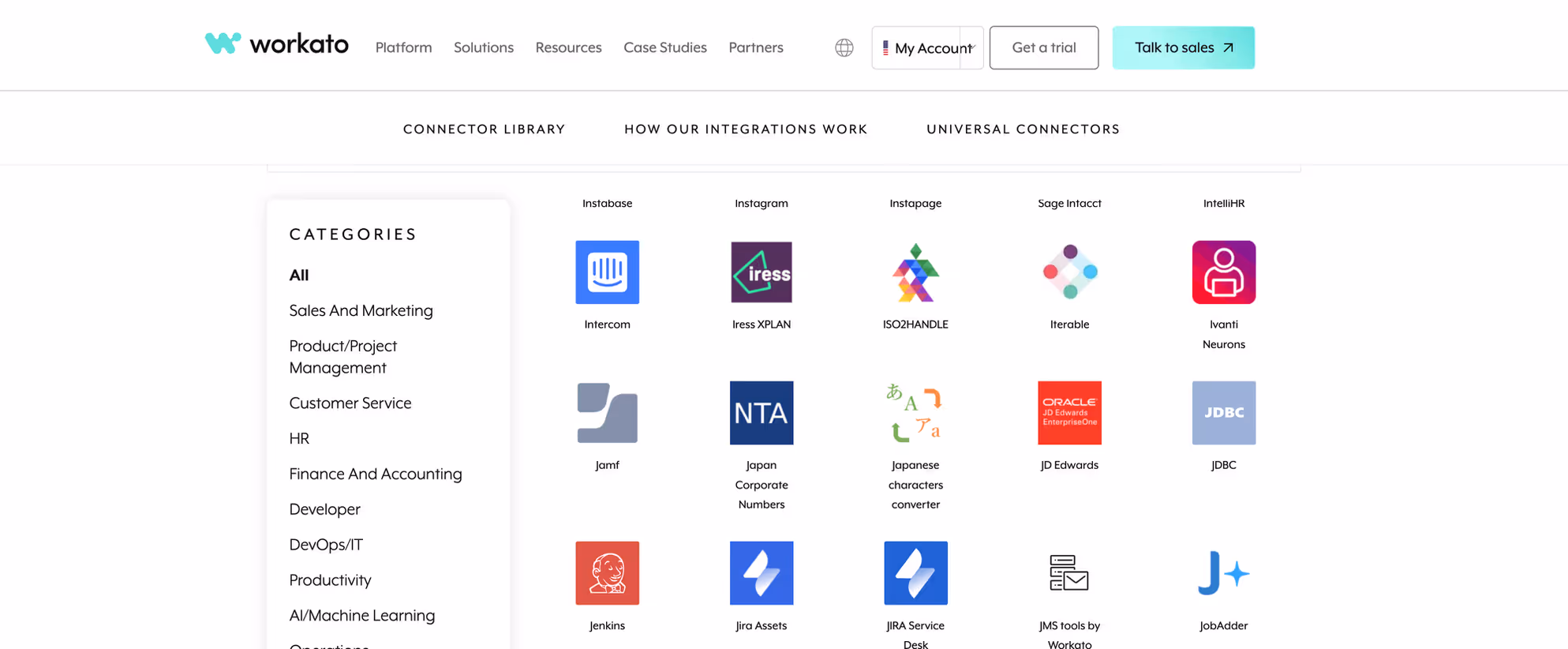Image resolution: width=1568 pixels, height=649 pixels.
Task: Filter by DevOps/IT category
Action: pos(326,545)
